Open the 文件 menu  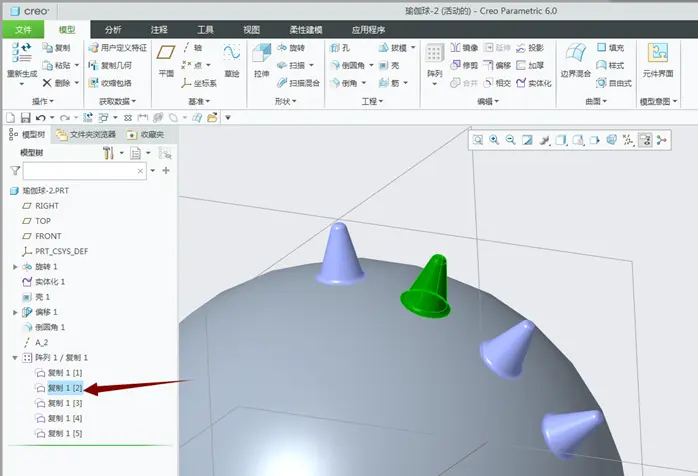coord(23,30)
